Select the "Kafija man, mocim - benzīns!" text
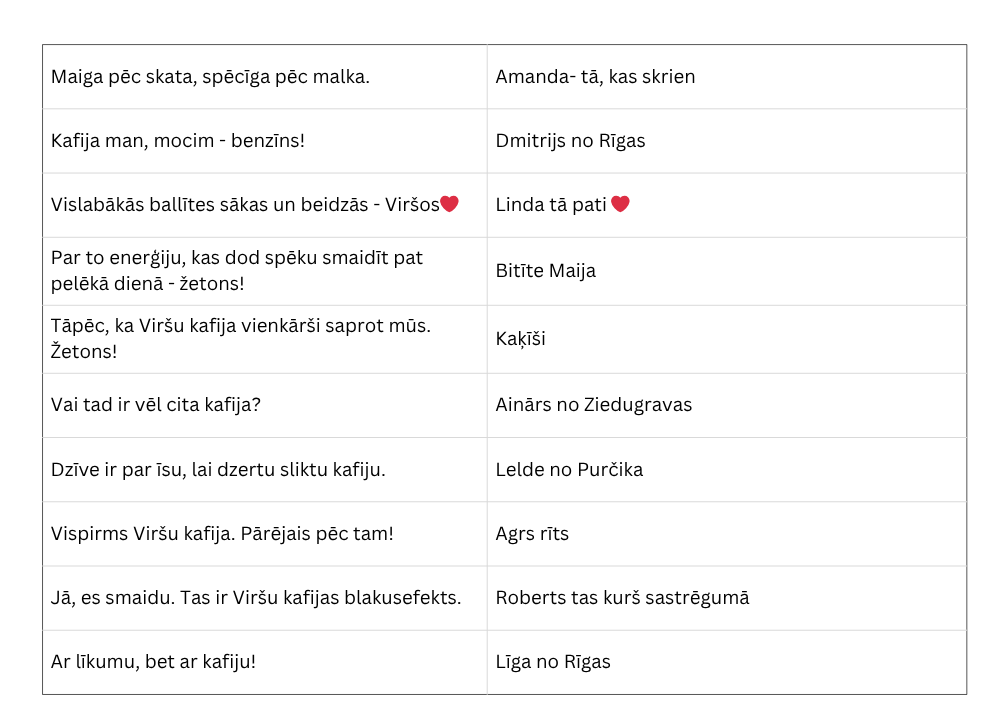Image resolution: width=1000 pixels, height=720 pixels. (x=178, y=141)
